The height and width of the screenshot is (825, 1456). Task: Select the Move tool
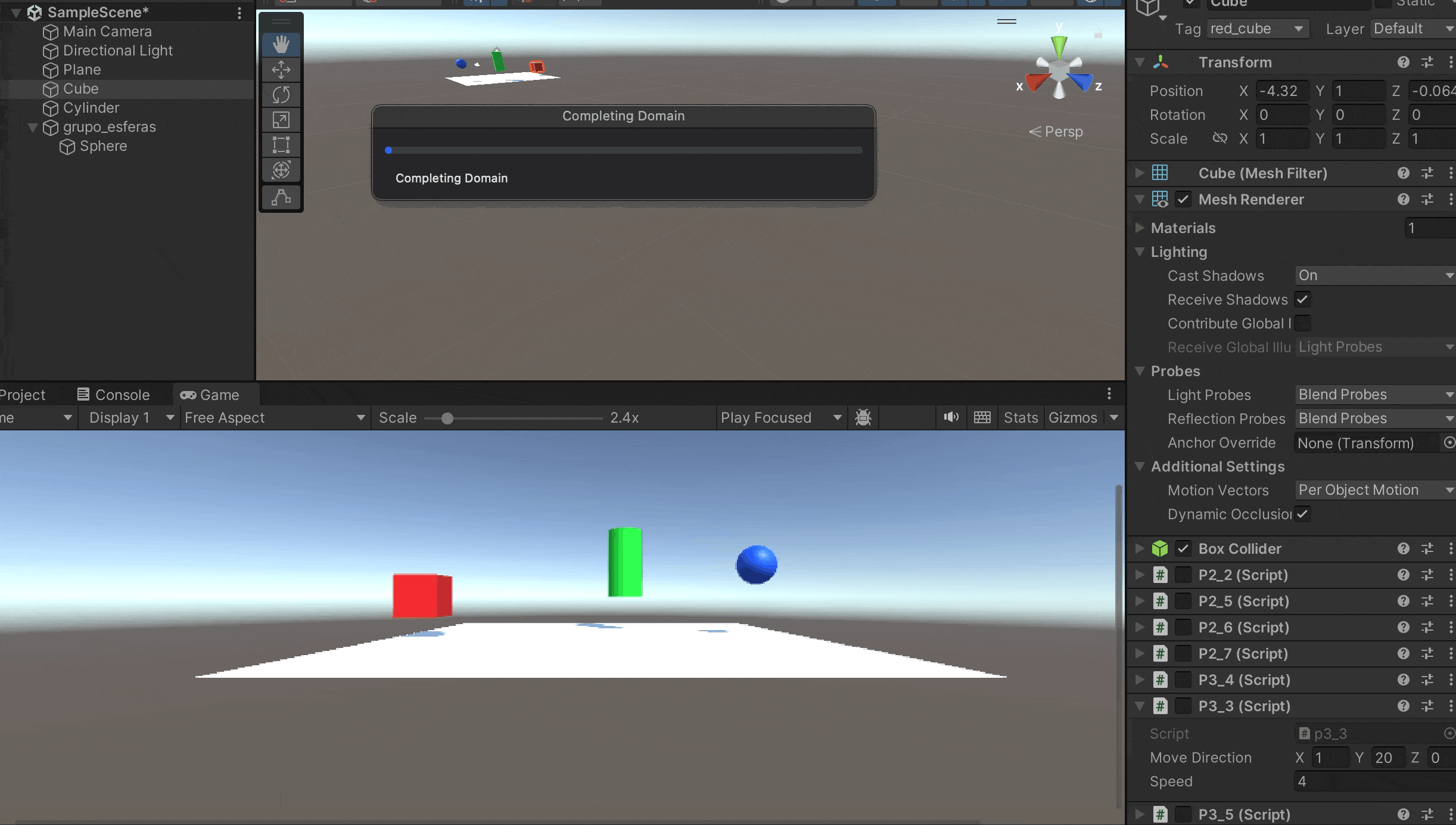tap(281, 70)
